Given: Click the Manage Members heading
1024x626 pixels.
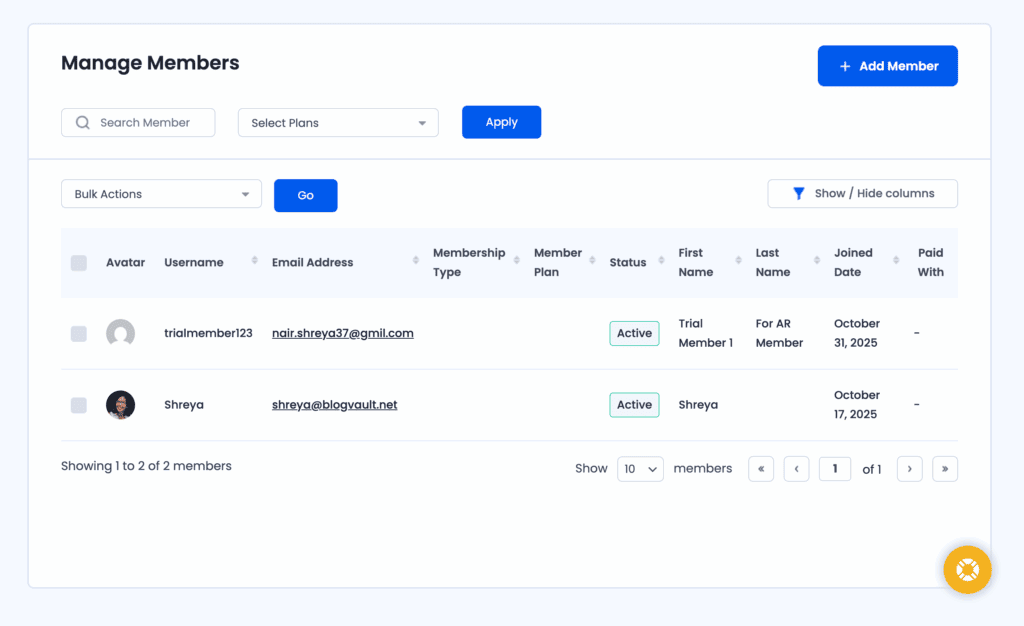Looking at the screenshot, I should (150, 63).
